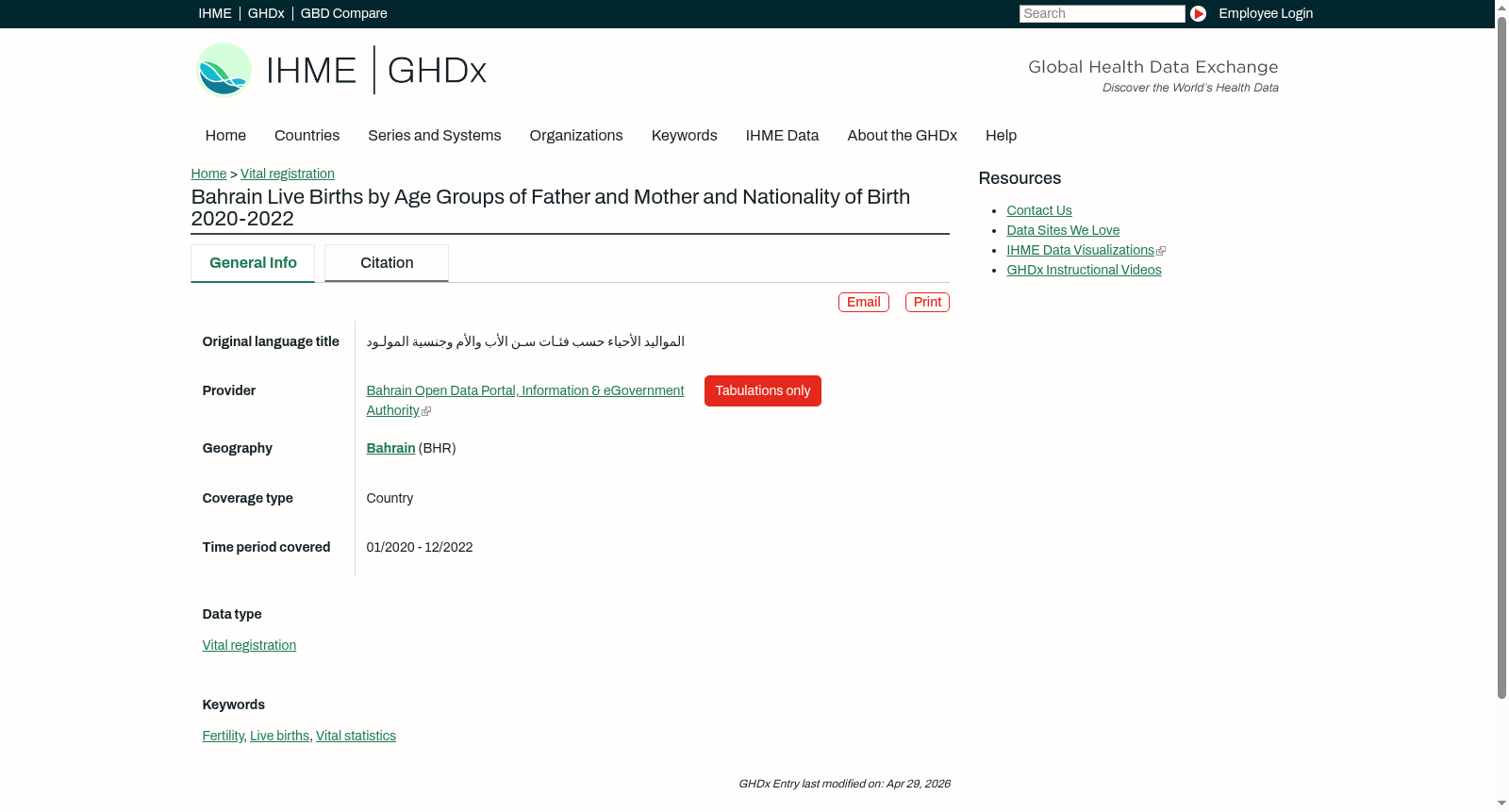The width and height of the screenshot is (1509, 812).
Task: Open Series and Systems menu item
Action: click(x=434, y=136)
